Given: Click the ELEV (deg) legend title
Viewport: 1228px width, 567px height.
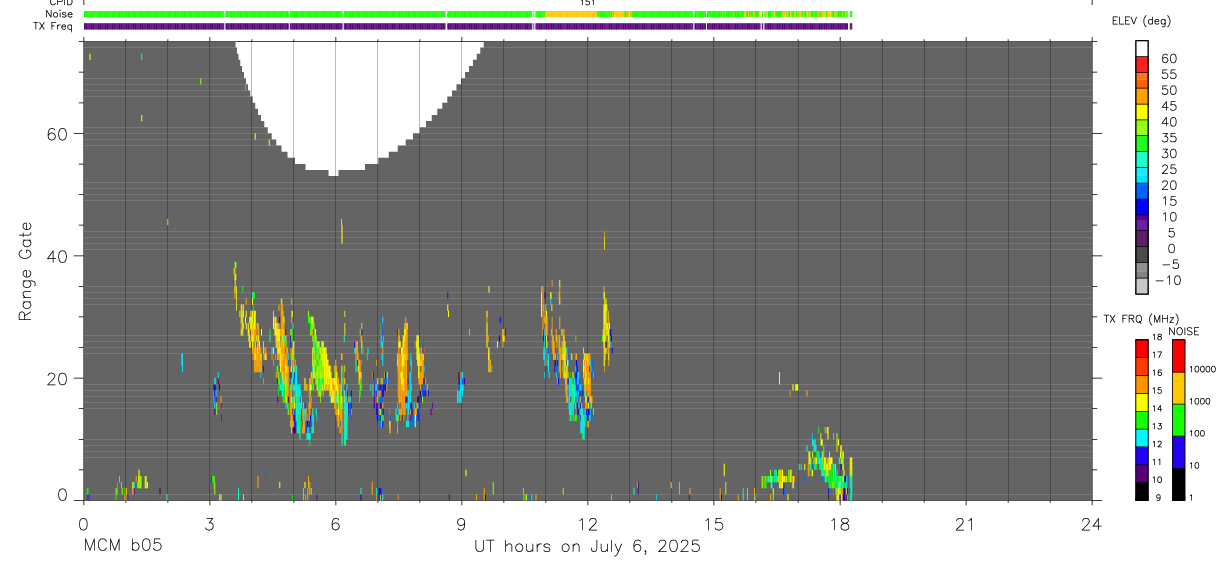Looking at the screenshot, I should (1140, 21).
